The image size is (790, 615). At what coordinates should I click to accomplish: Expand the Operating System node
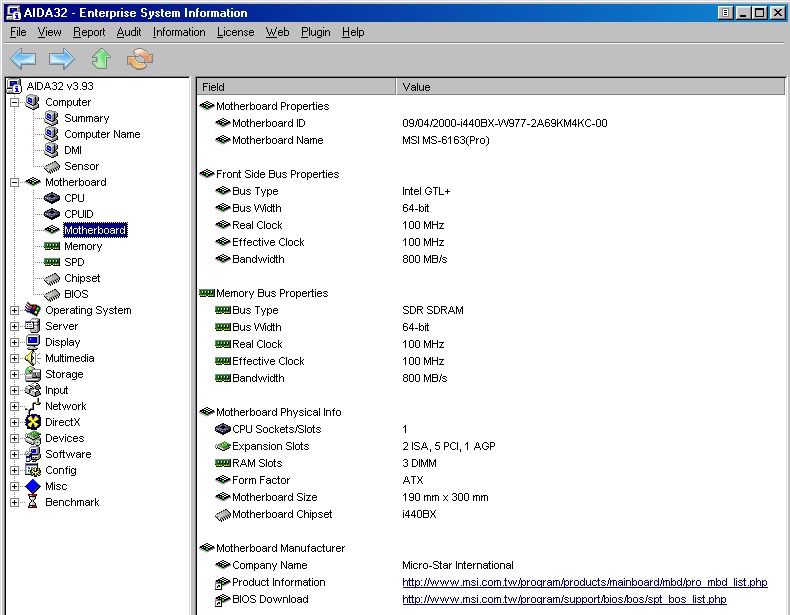(14, 310)
